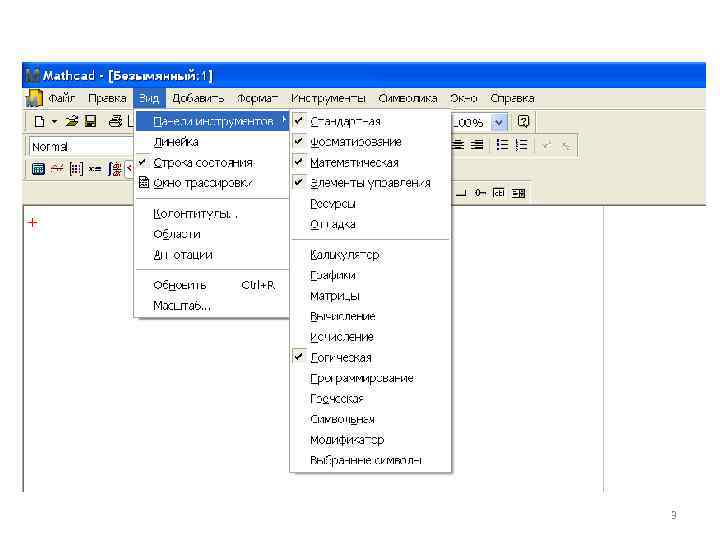This screenshot has width=720, height=540.
Task: Open the Окно menu
Action: coord(464,98)
